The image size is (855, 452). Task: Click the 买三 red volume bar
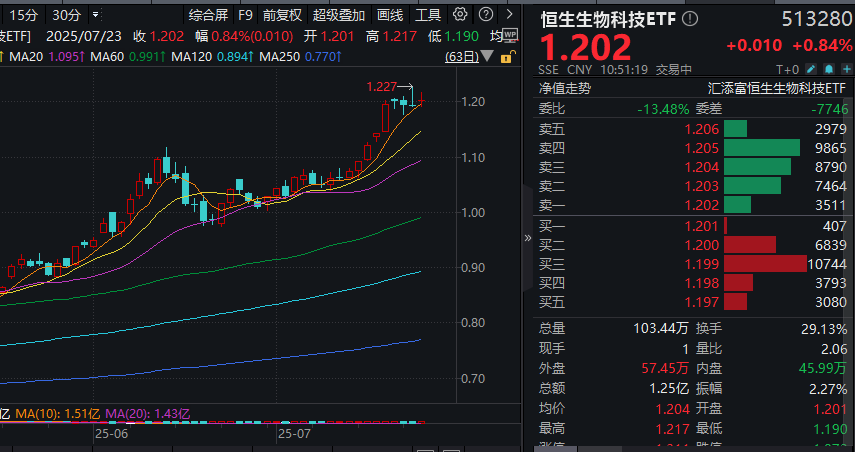(764, 264)
